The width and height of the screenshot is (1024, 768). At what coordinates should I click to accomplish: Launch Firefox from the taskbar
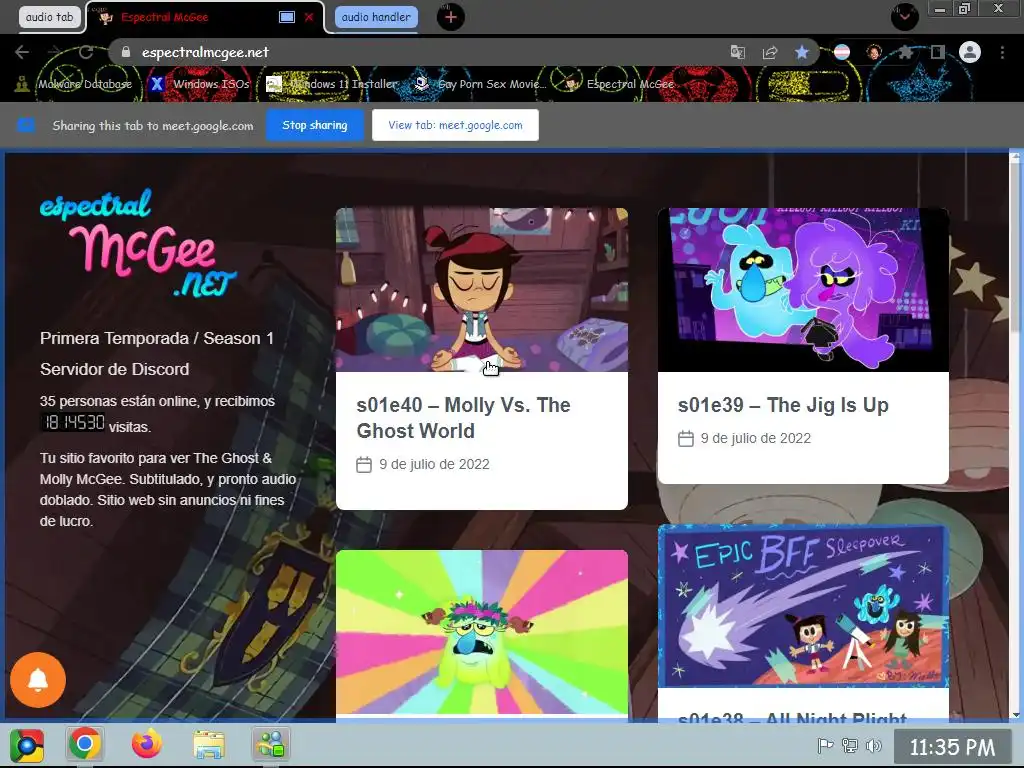[x=147, y=744]
